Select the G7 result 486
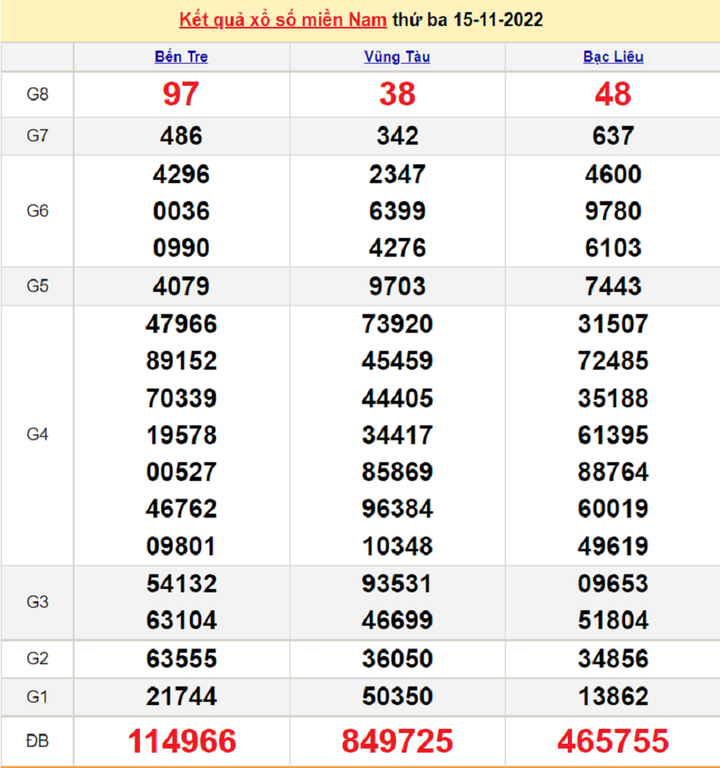The image size is (720, 768). 181,136
